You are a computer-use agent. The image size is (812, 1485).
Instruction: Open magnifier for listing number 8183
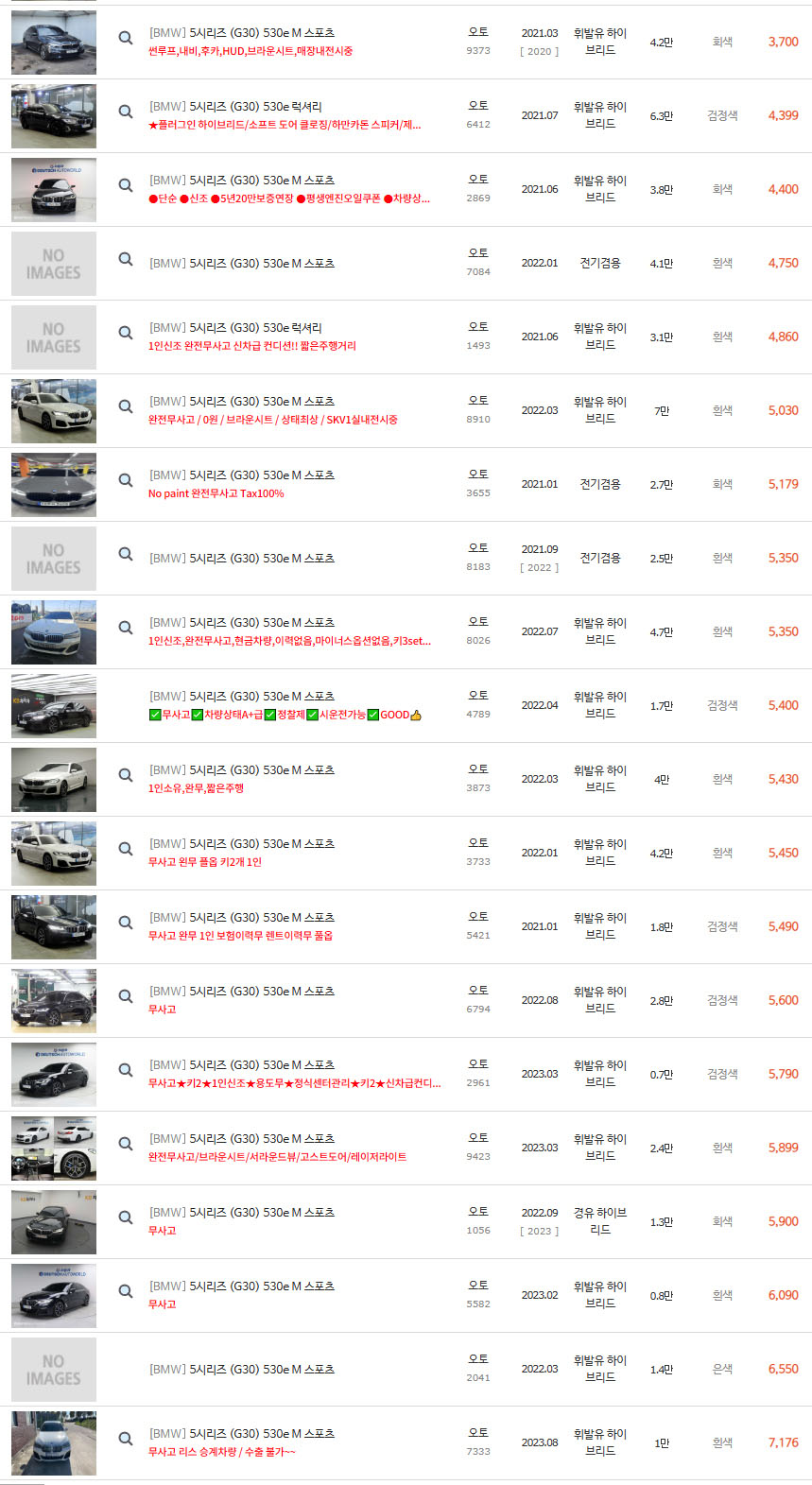(125, 554)
